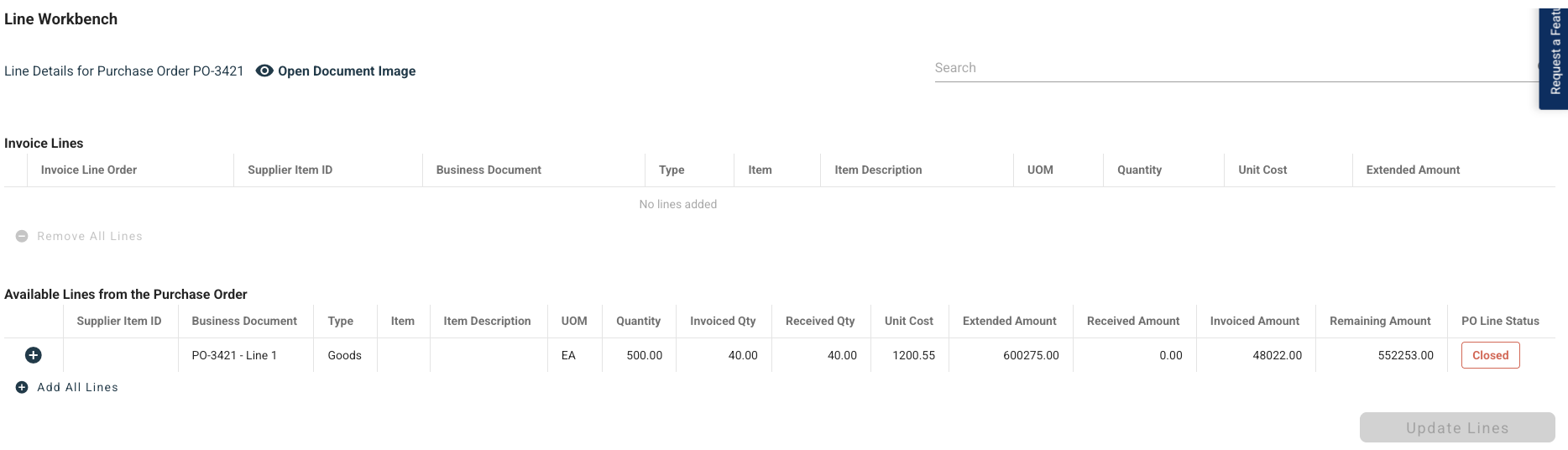This screenshot has width=1568, height=450.
Task: Click the Supplier Item ID header in Invoice Lines
Action: 290,170
